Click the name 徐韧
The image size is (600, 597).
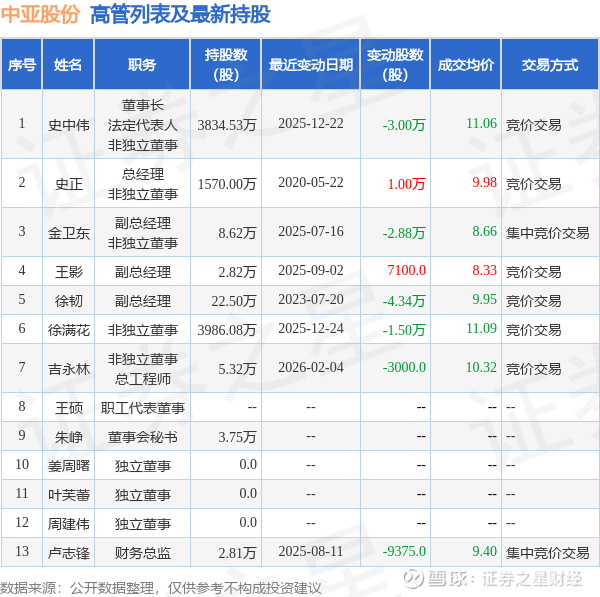(68, 301)
